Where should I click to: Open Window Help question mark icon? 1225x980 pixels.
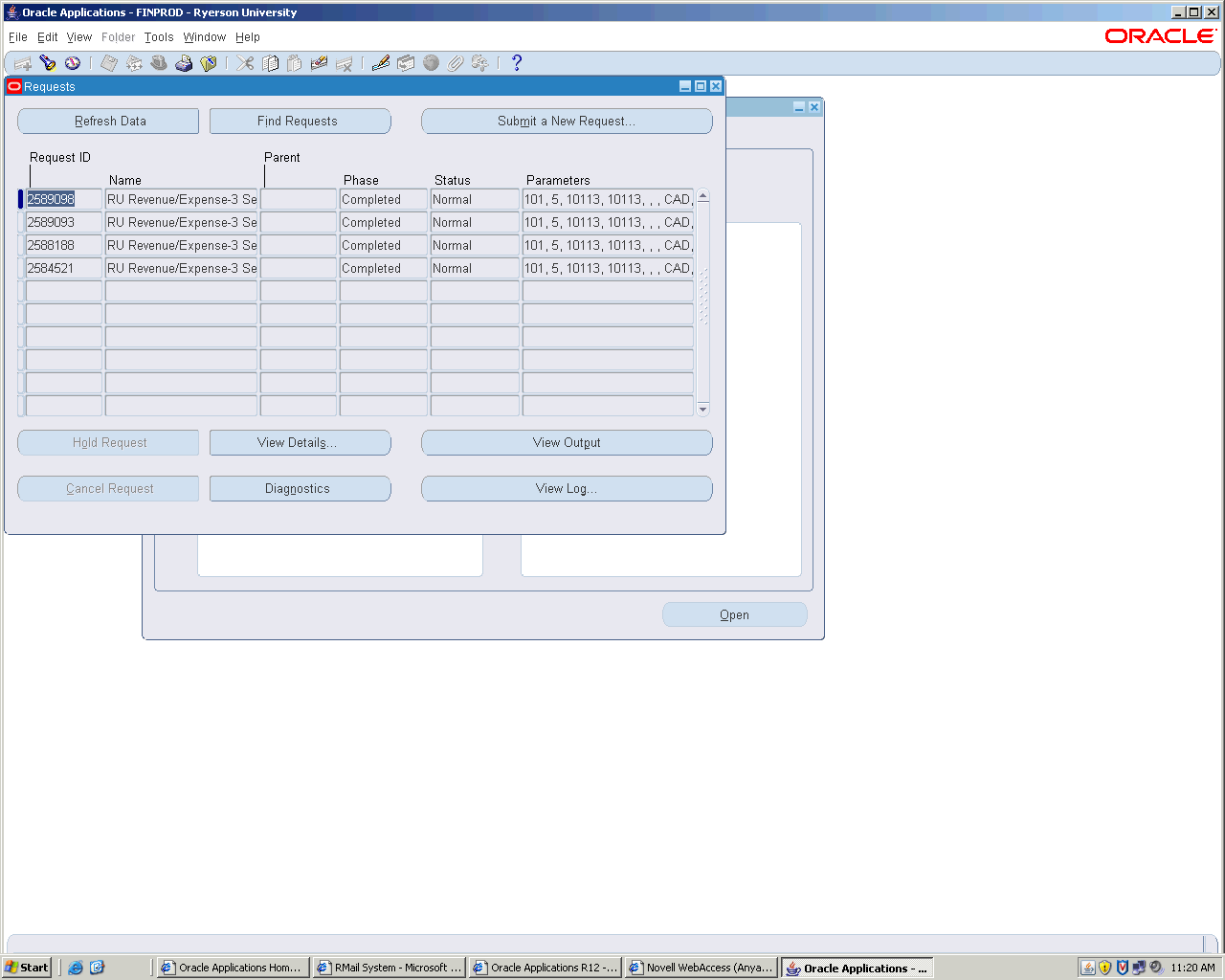[517, 63]
